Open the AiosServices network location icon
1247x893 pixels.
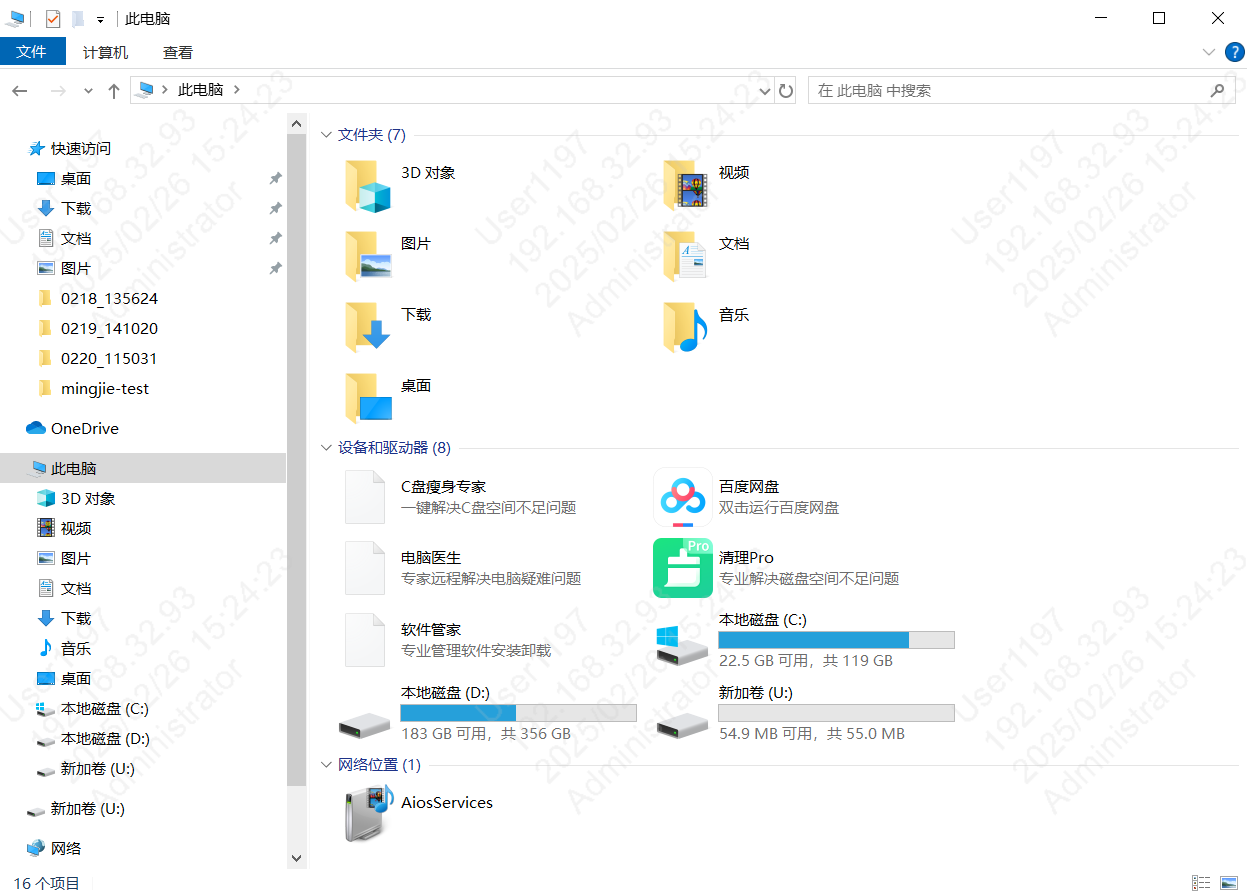tap(366, 812)
